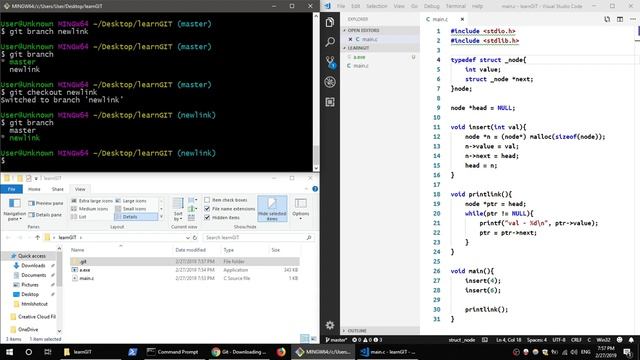Select Extra large icons layout

(x=92, y=201)
